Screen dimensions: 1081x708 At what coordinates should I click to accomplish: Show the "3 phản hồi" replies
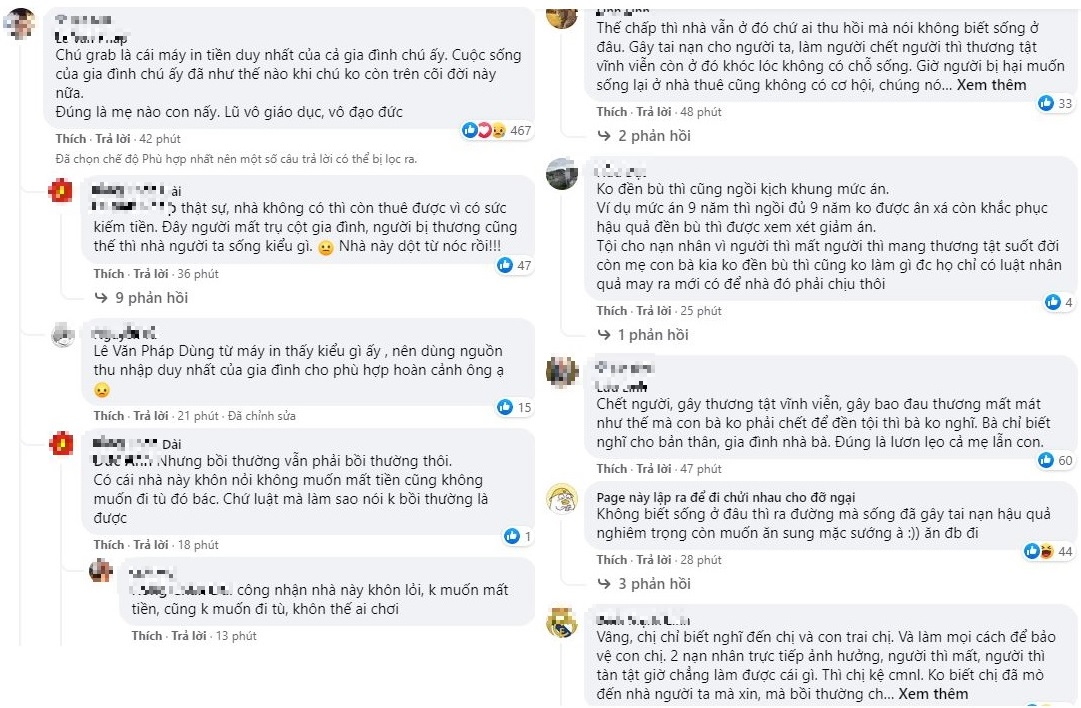pos(654,584)
